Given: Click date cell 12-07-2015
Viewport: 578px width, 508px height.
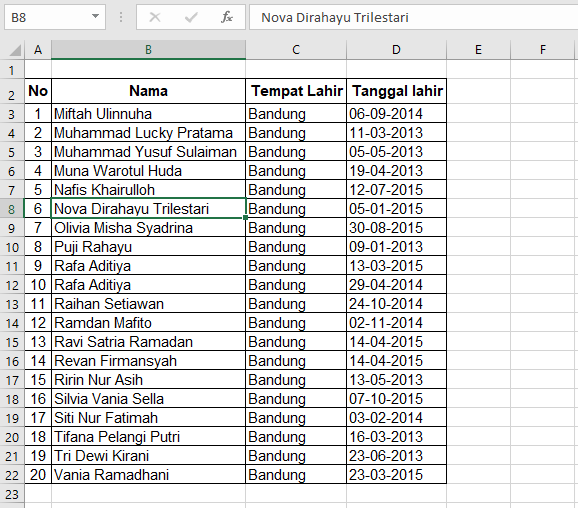Looking at the screenshot, I should 397,190.
